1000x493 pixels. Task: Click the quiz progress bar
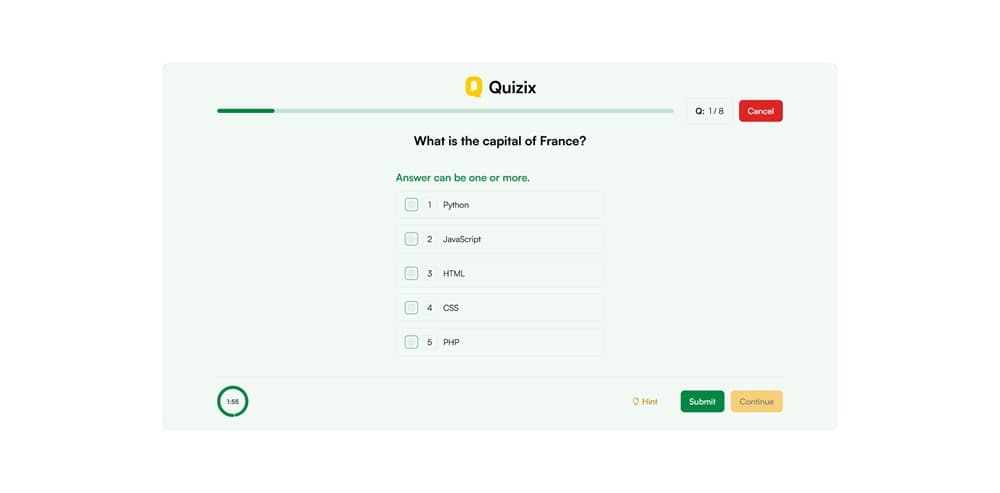[445, 111]
